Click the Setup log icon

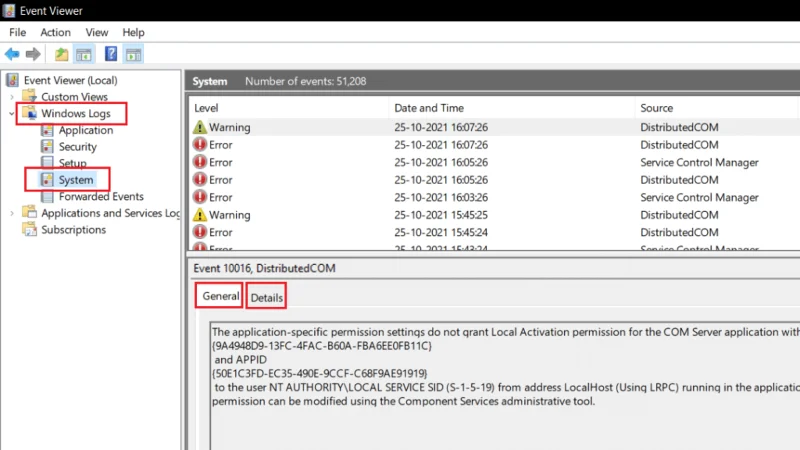point(47,162)
